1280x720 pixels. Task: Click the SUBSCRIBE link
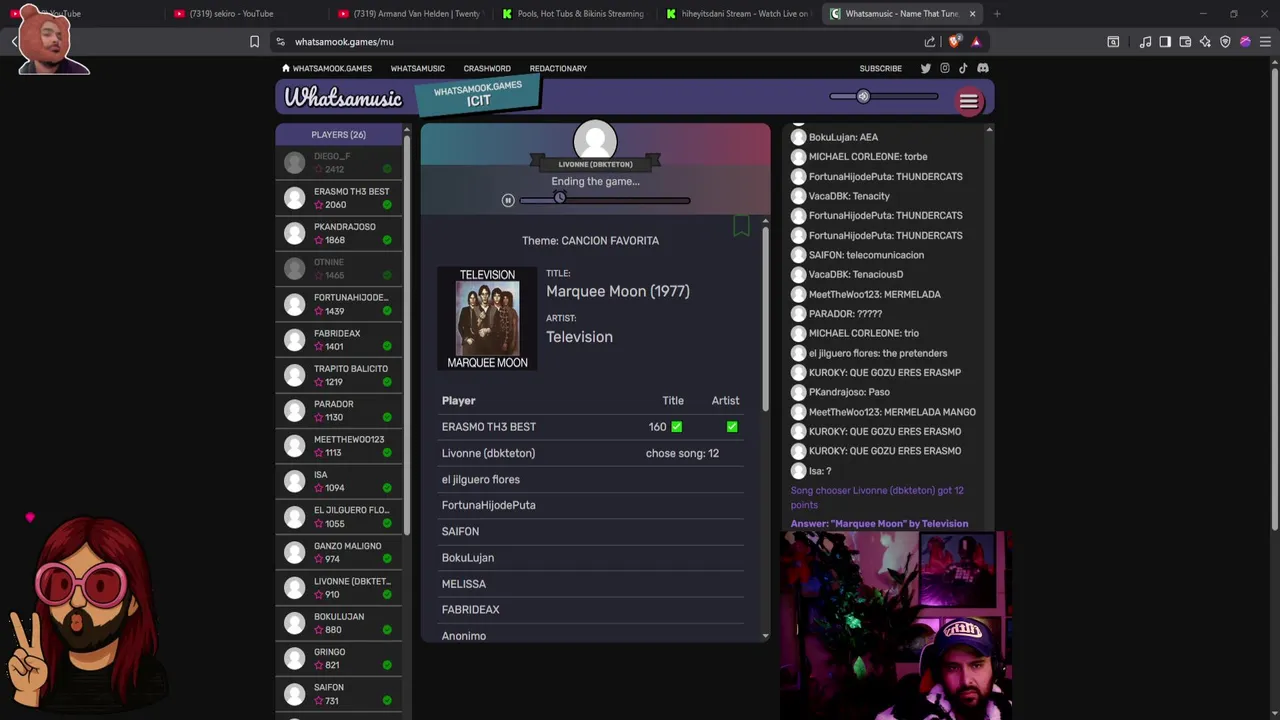click(880, 68)
